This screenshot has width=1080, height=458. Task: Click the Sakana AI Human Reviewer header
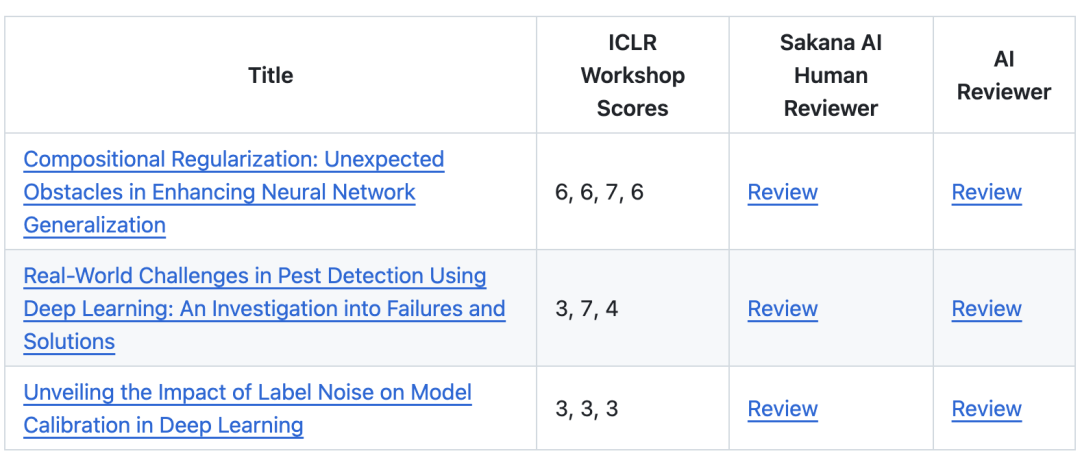point(830,75)
